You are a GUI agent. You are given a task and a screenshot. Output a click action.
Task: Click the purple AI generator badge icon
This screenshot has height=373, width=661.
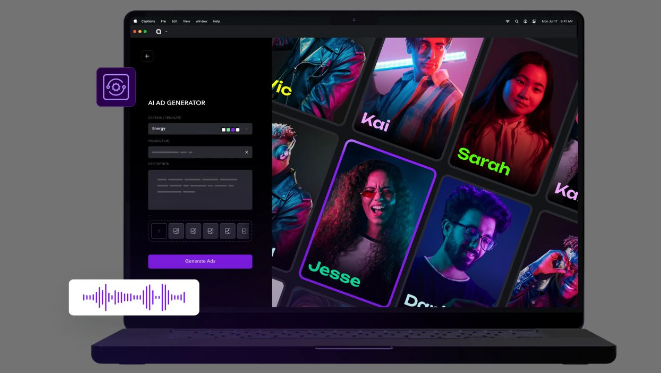pyautogui.click(x=116, y=87)
